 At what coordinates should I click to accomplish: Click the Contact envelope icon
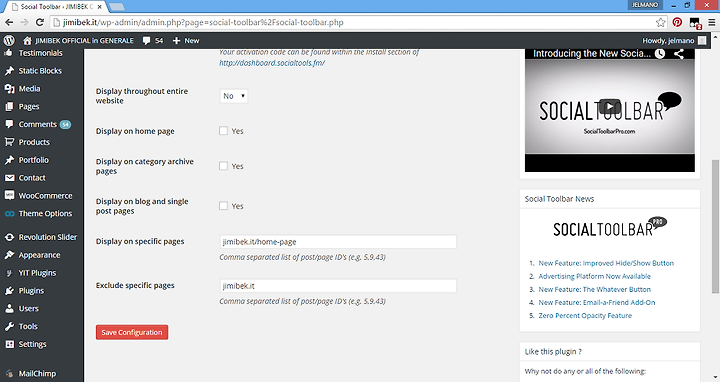(9, 178)
